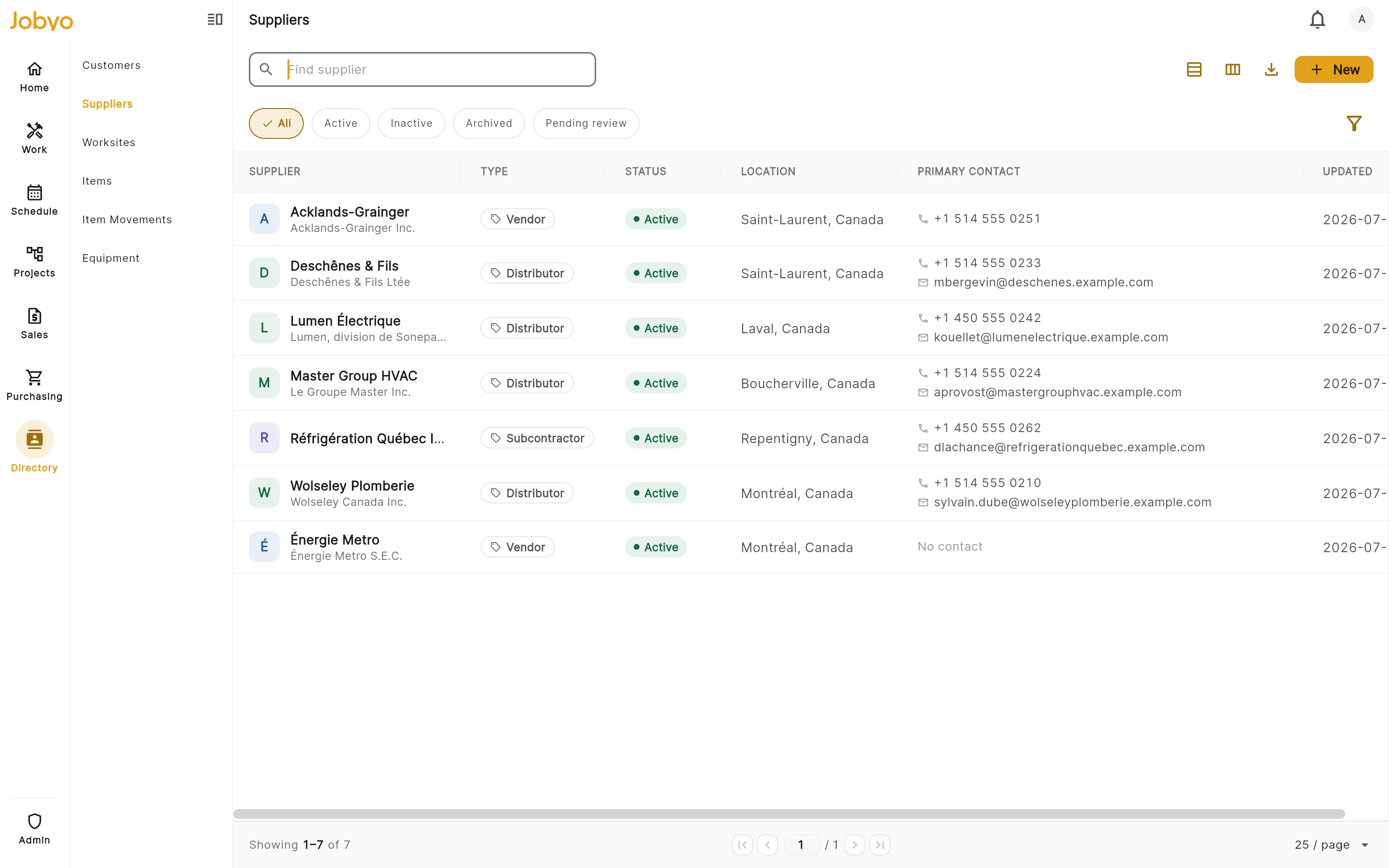
Task: Open Equipment in the submenu
Action: pyautogui.click(x=111, y=258)
